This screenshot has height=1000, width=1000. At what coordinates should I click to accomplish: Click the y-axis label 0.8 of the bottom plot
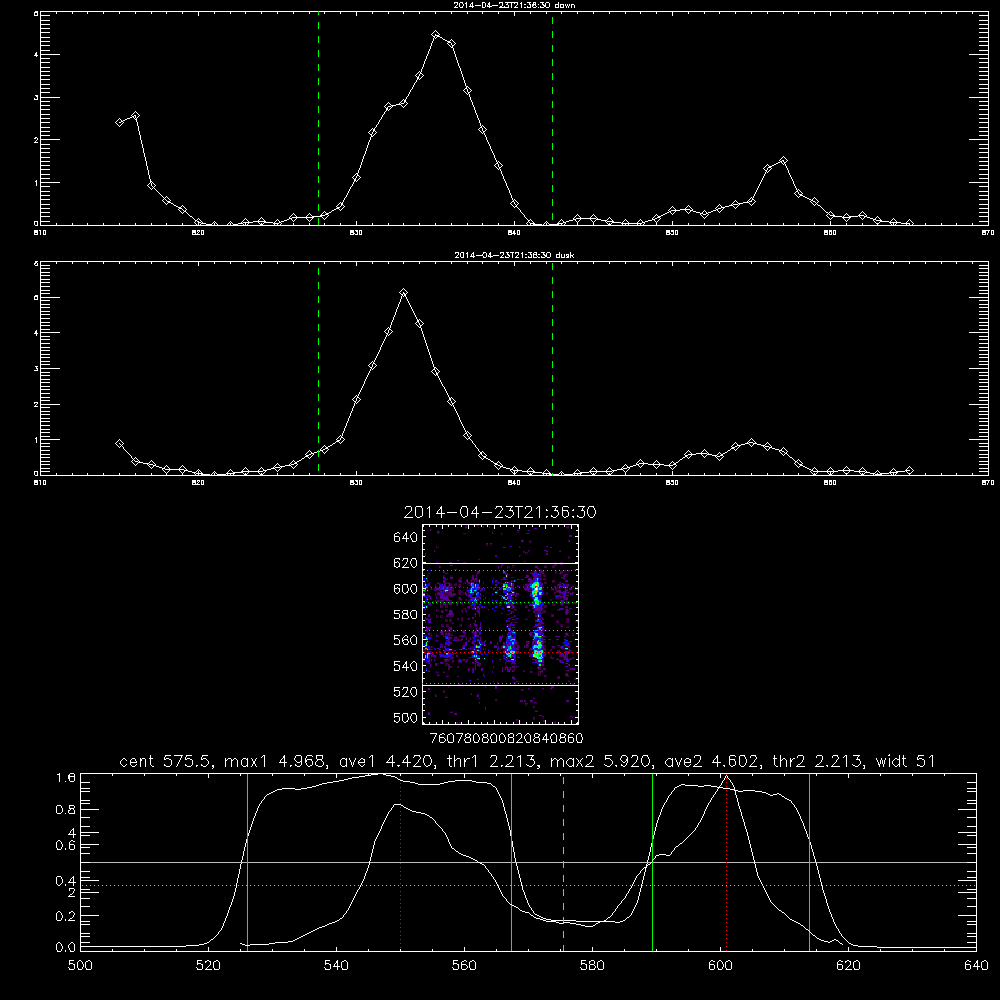point(66,809)
